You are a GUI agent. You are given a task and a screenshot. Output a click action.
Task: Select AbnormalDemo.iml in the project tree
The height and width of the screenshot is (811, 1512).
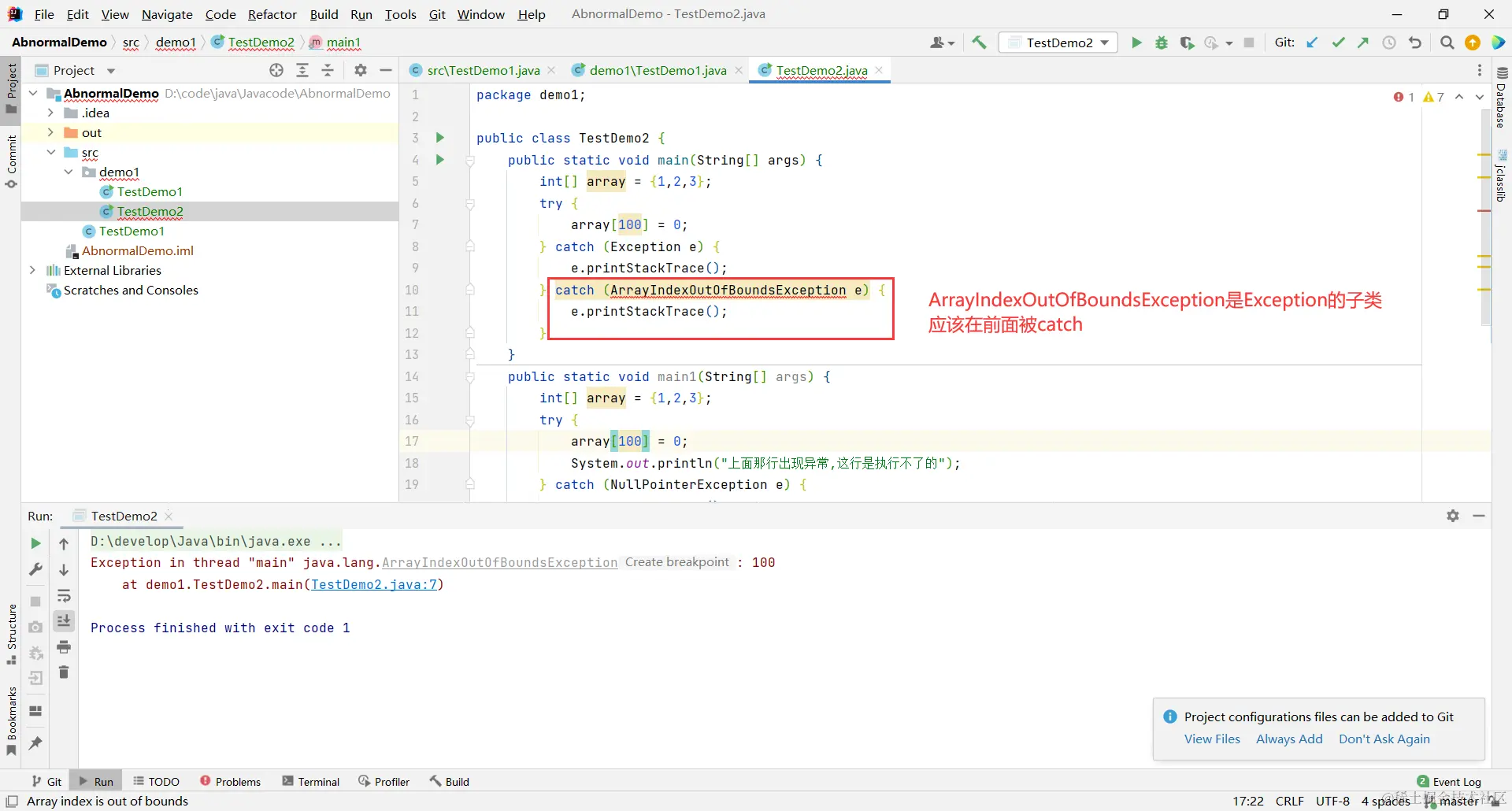click(x=138, y=251)
